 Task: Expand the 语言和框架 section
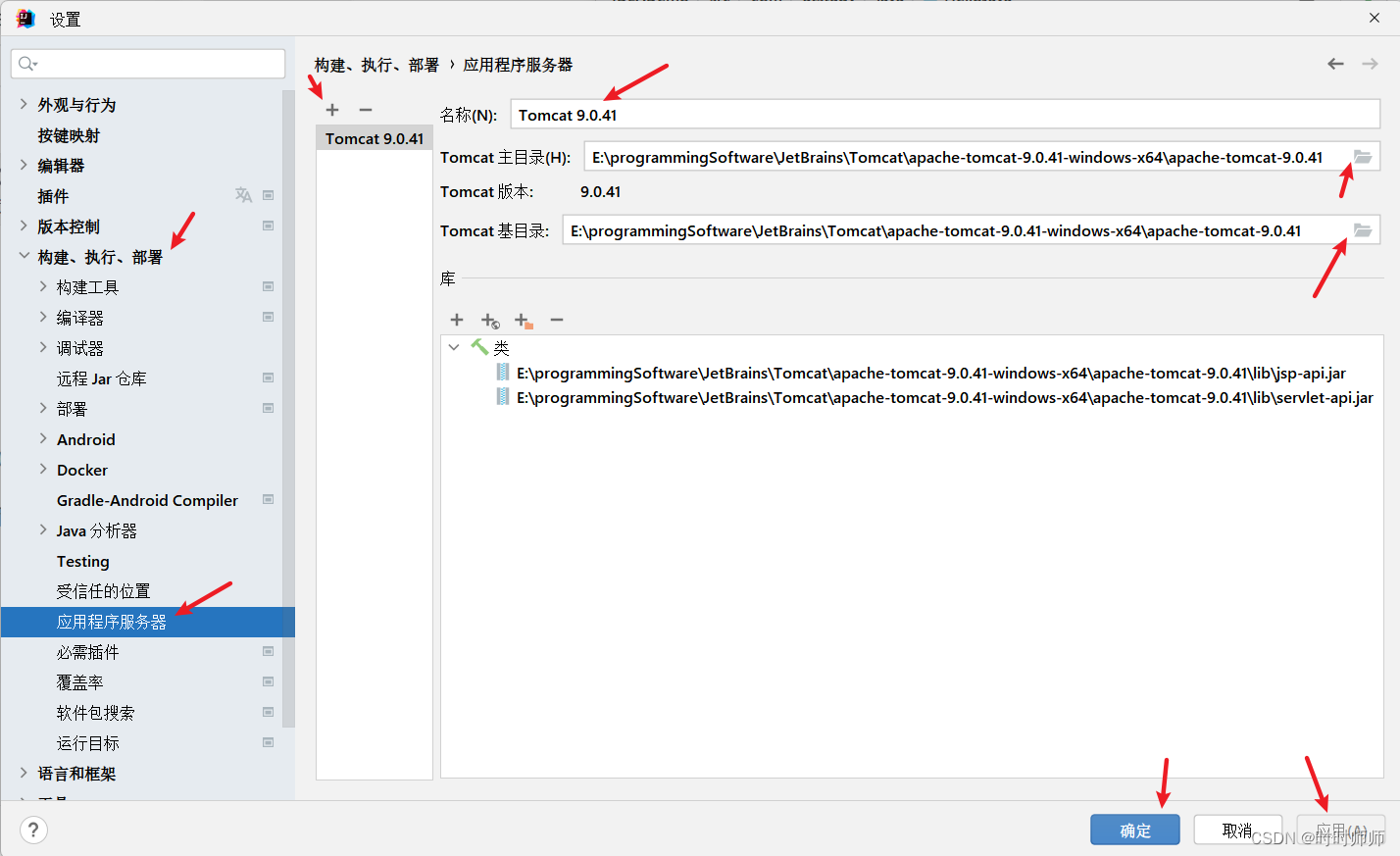point(24,773)
